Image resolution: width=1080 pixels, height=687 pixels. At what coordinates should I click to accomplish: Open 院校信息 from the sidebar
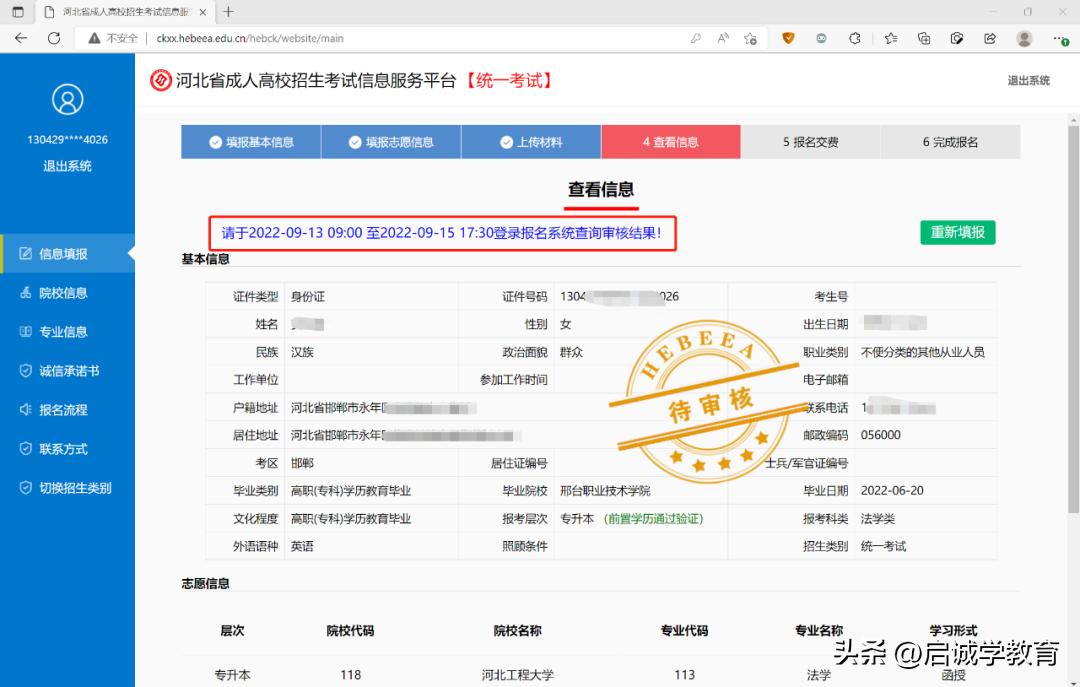[x=62, y=292]
